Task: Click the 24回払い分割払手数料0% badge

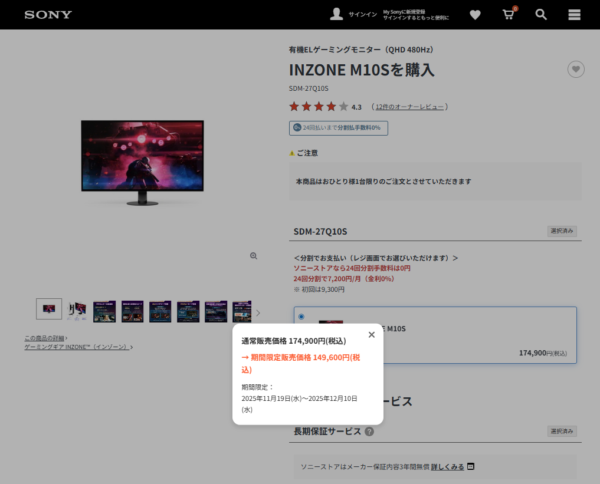Action: coord(339,128)
